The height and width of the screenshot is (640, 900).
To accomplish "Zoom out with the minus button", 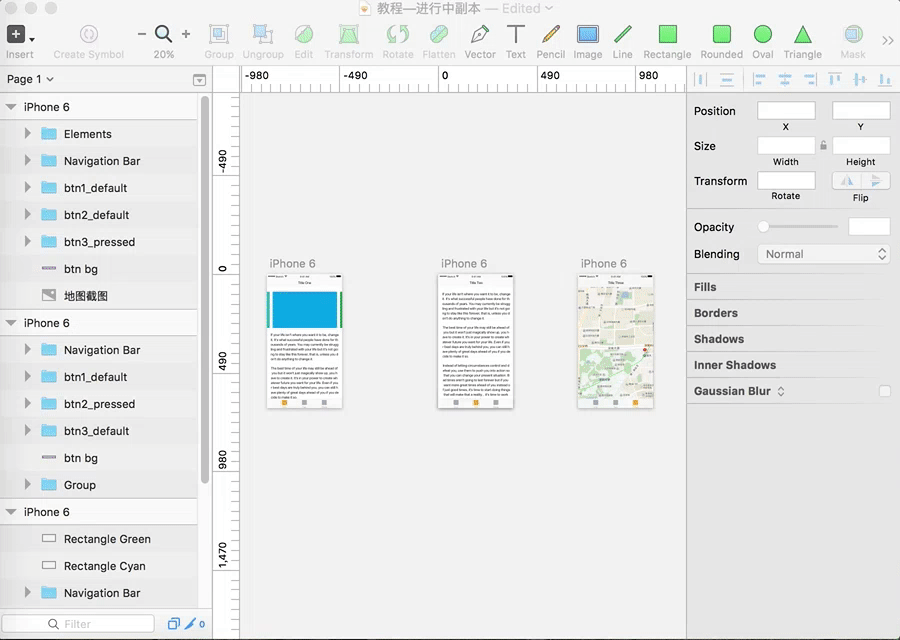I will click(x=142, y=34).
